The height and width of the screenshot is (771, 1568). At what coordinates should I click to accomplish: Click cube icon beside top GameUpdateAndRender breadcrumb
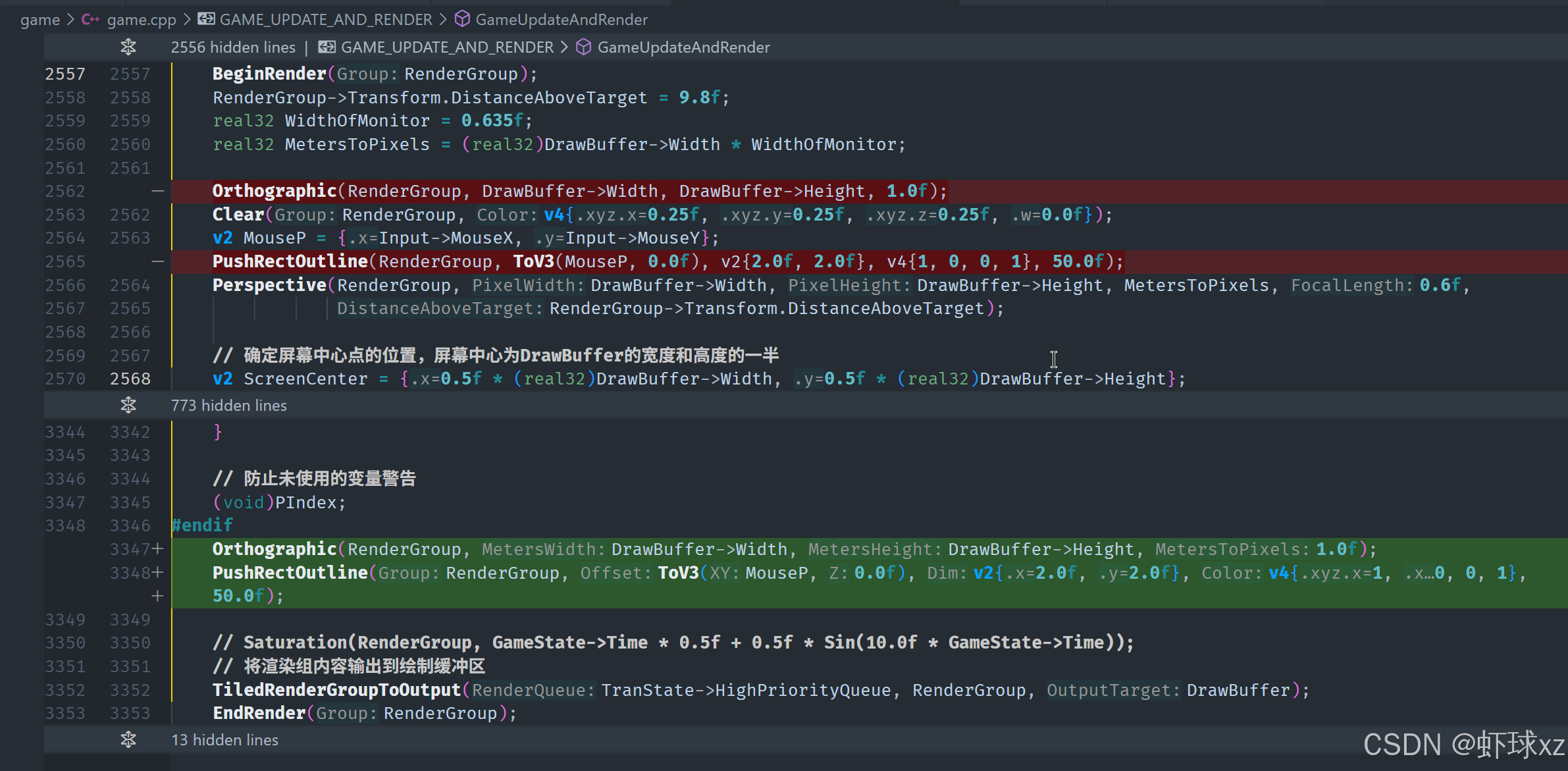point(463,19)
